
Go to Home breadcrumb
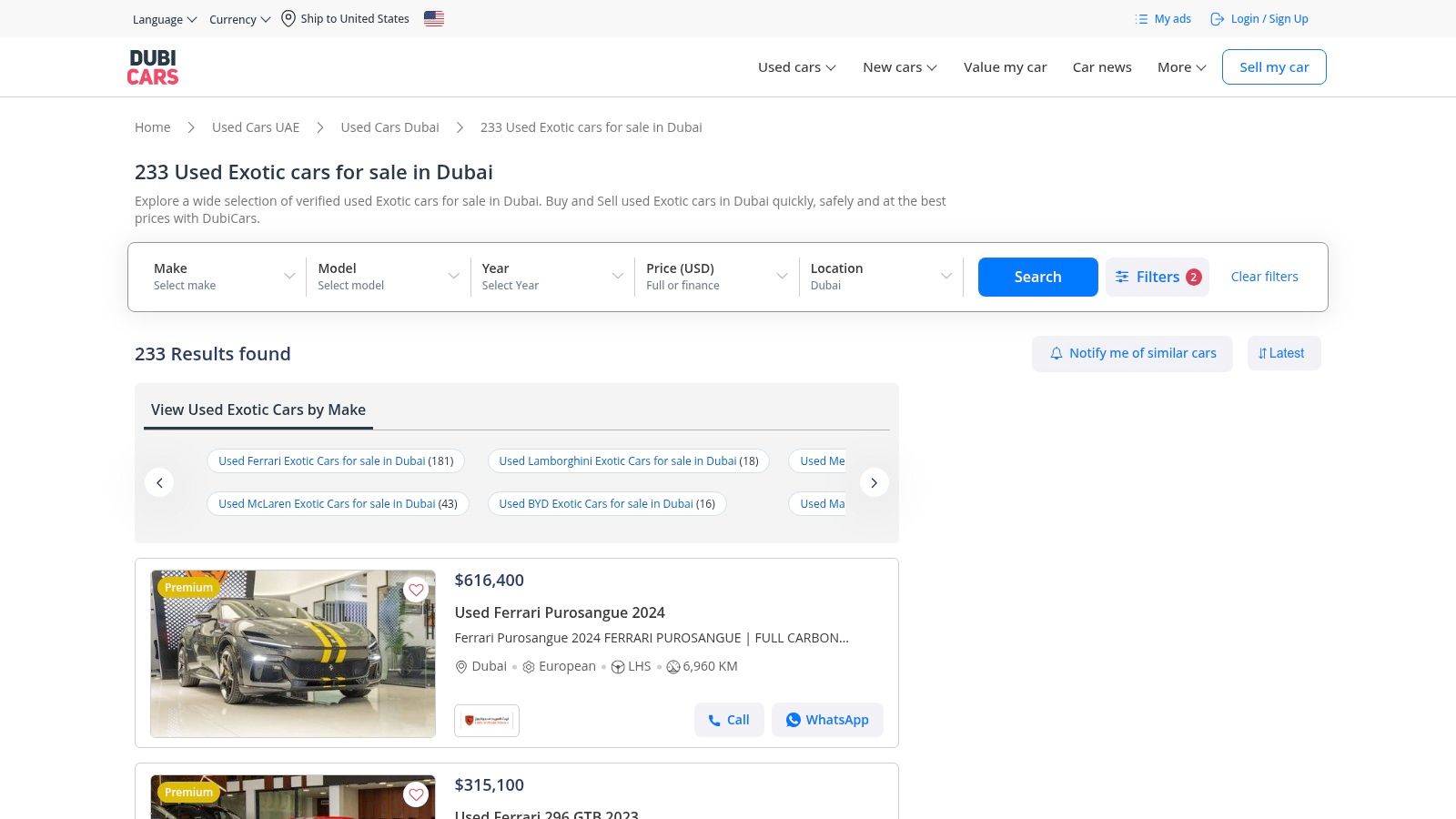(x=153, y=127)
